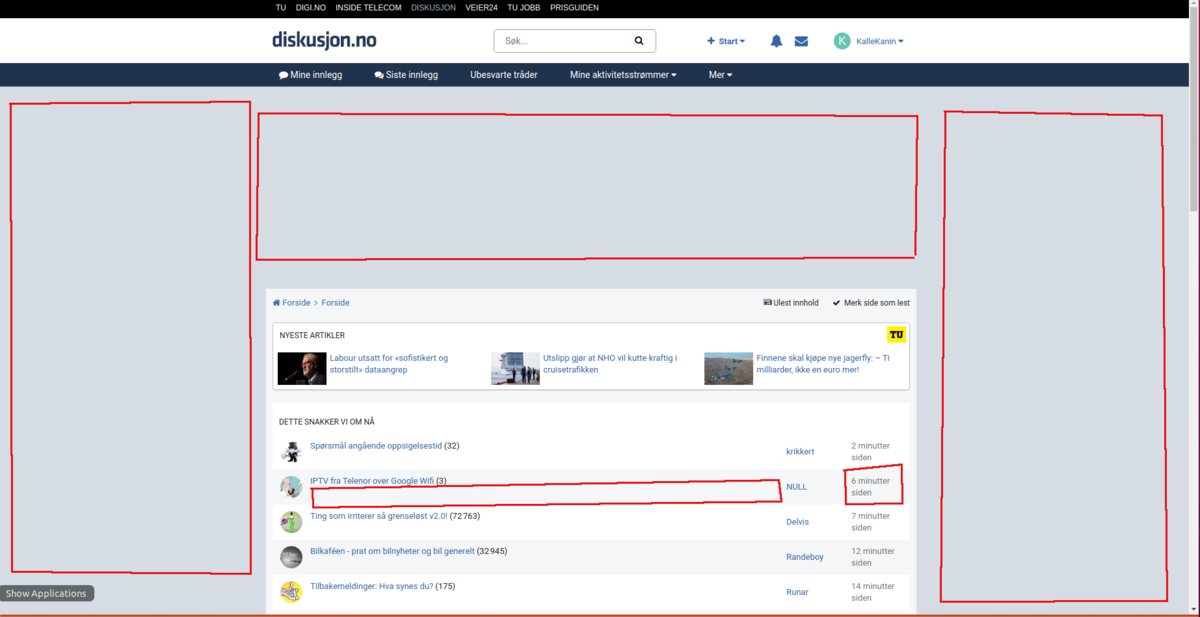The height and width of the screenshot is (617, 1200).
Task: Click '14 minutter siden' timestamp
Action: 873,592
